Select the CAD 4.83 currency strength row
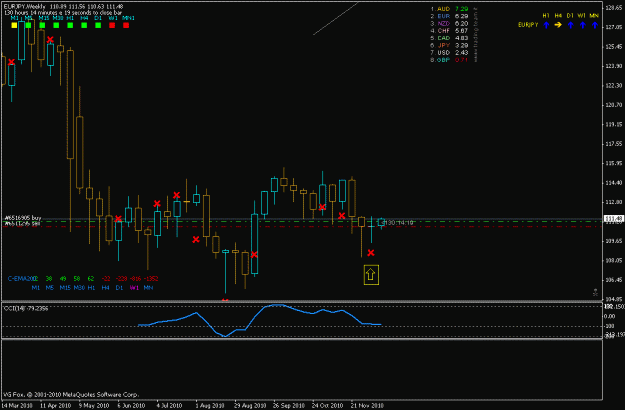The width and height of the screenshot is (625, 410). [449, 38]
